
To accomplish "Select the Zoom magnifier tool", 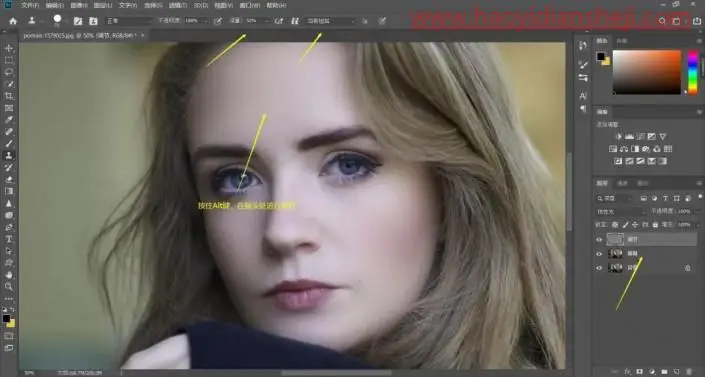I will pos(9,287).
